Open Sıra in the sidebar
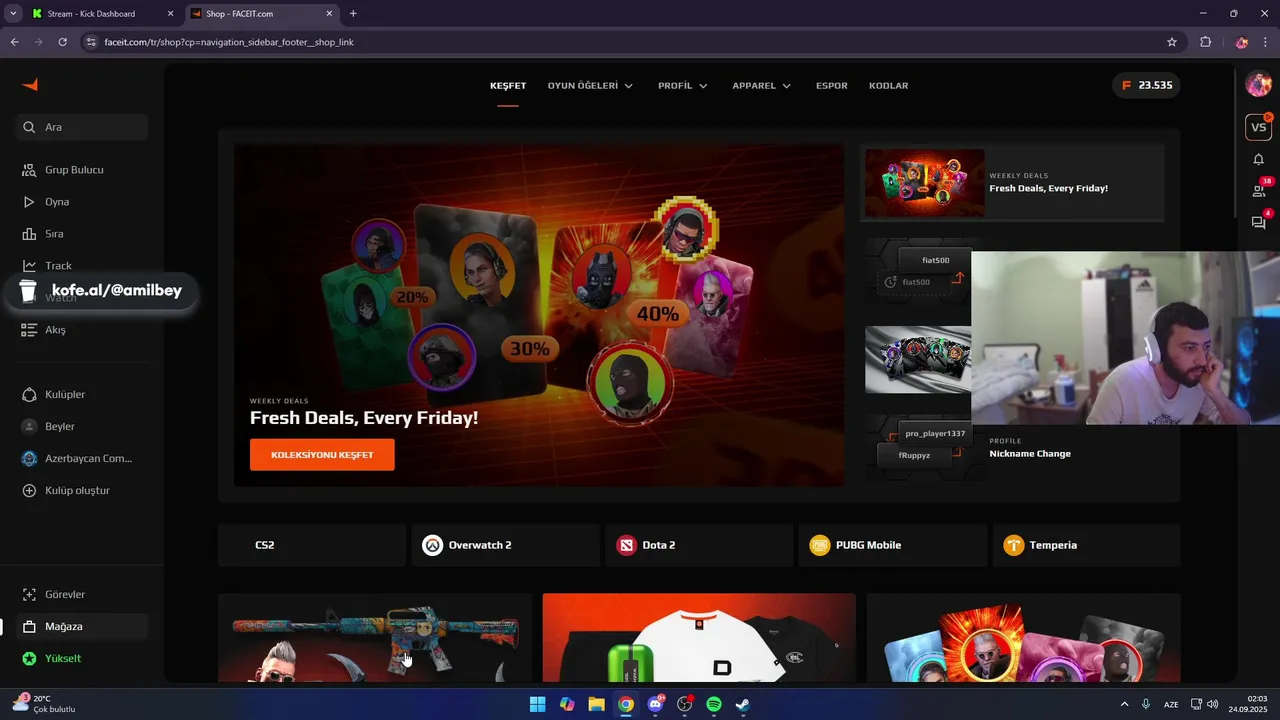 point(82,234)
